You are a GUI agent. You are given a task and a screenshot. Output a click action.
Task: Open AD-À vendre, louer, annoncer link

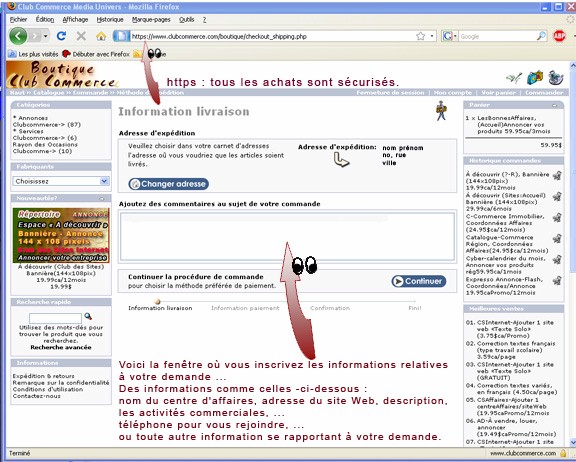(516, 427)
